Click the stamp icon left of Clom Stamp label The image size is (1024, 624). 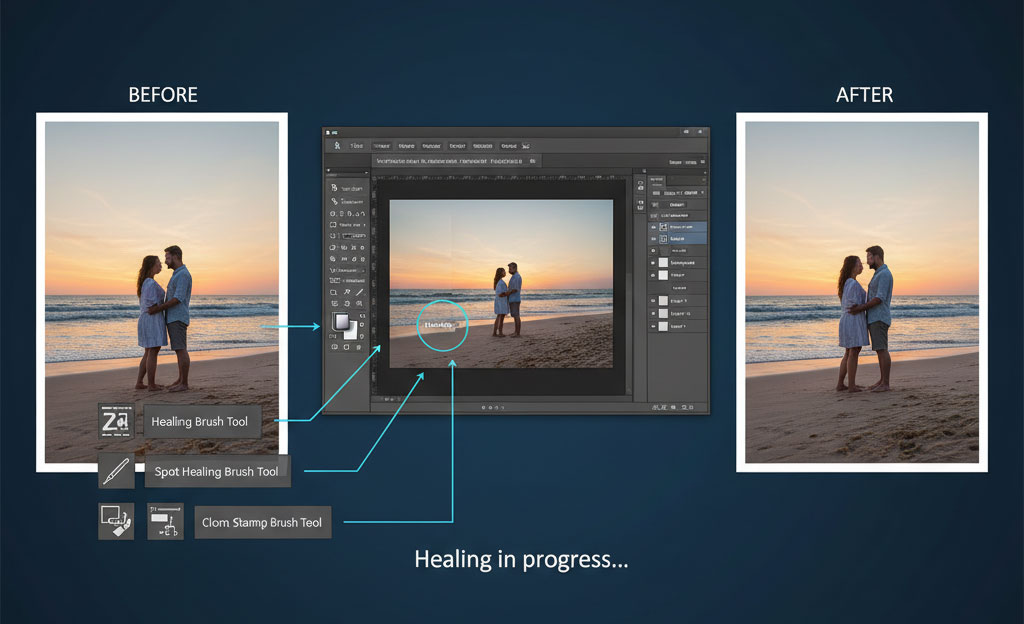pos(165,521)
